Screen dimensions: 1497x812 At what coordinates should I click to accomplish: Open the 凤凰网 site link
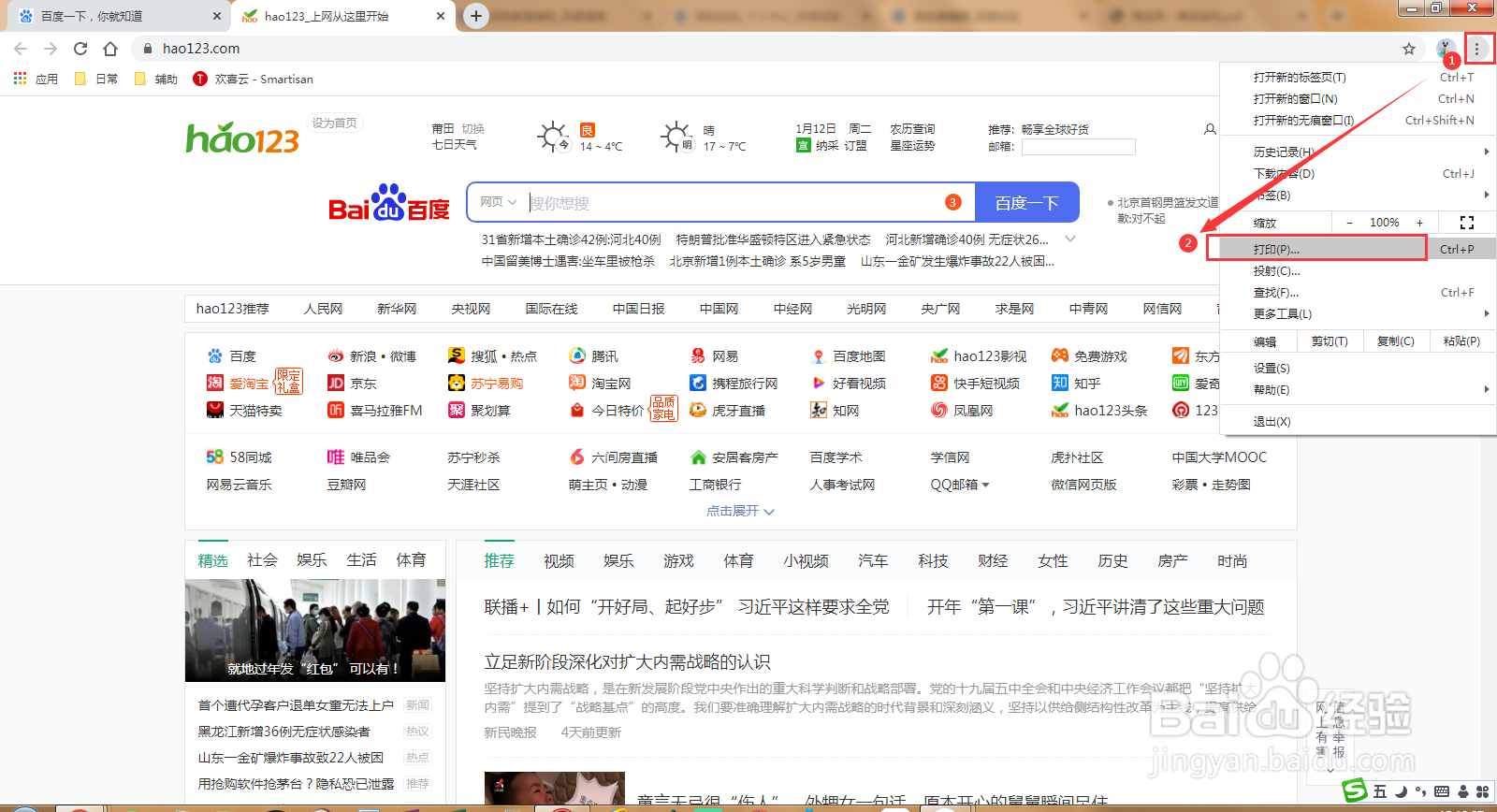[x=963, y=411]
